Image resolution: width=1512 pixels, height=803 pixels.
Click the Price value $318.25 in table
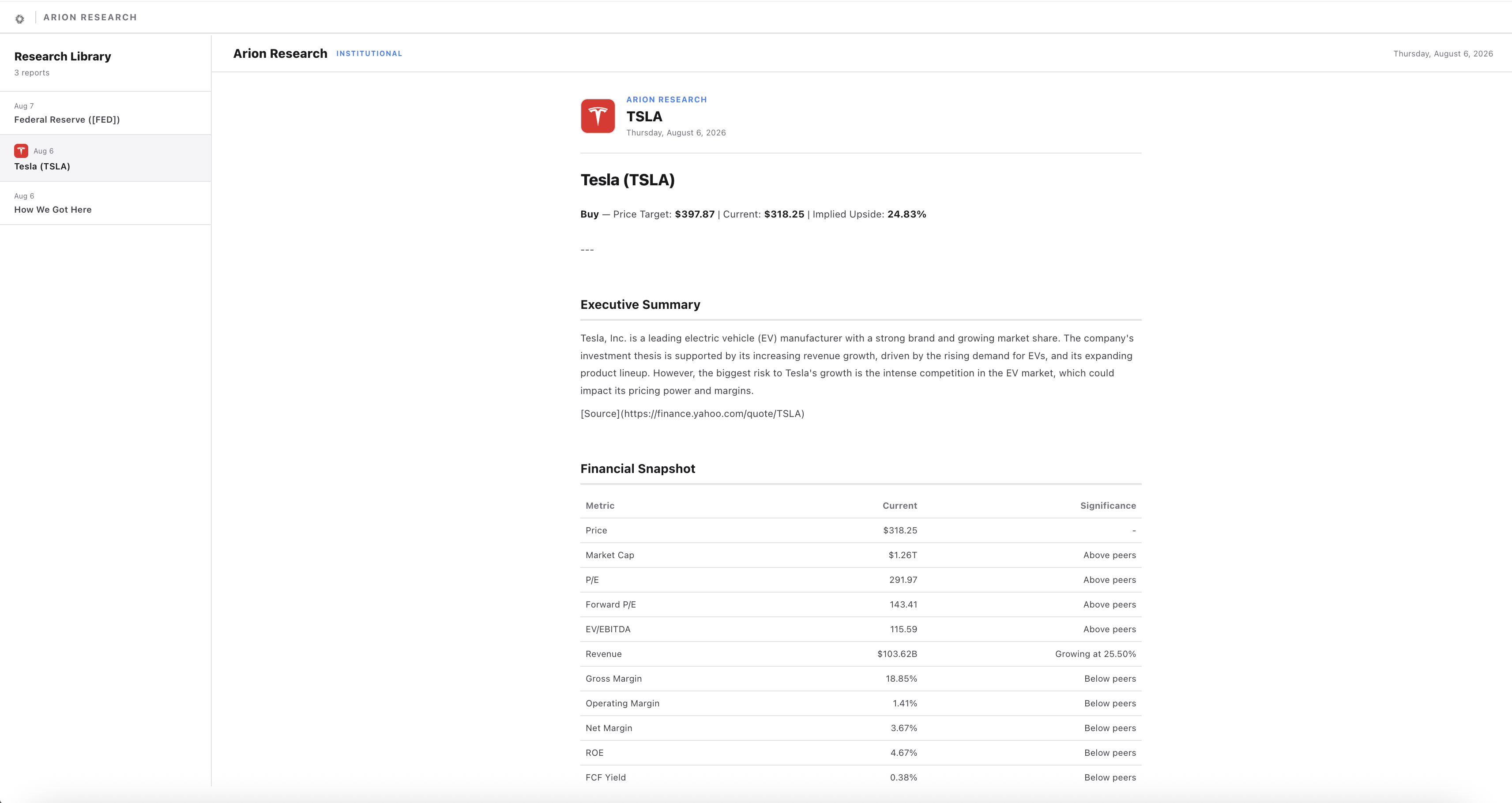900,531
